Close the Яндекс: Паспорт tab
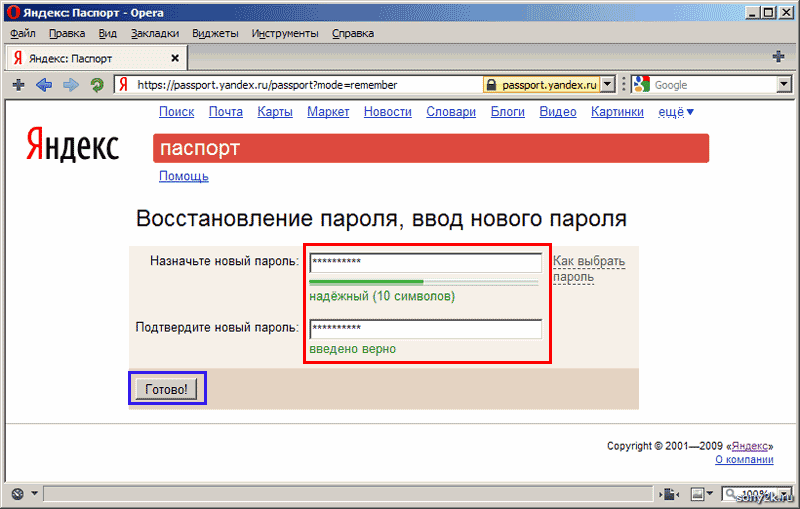 pyautogui.click(x=175, y=58)
